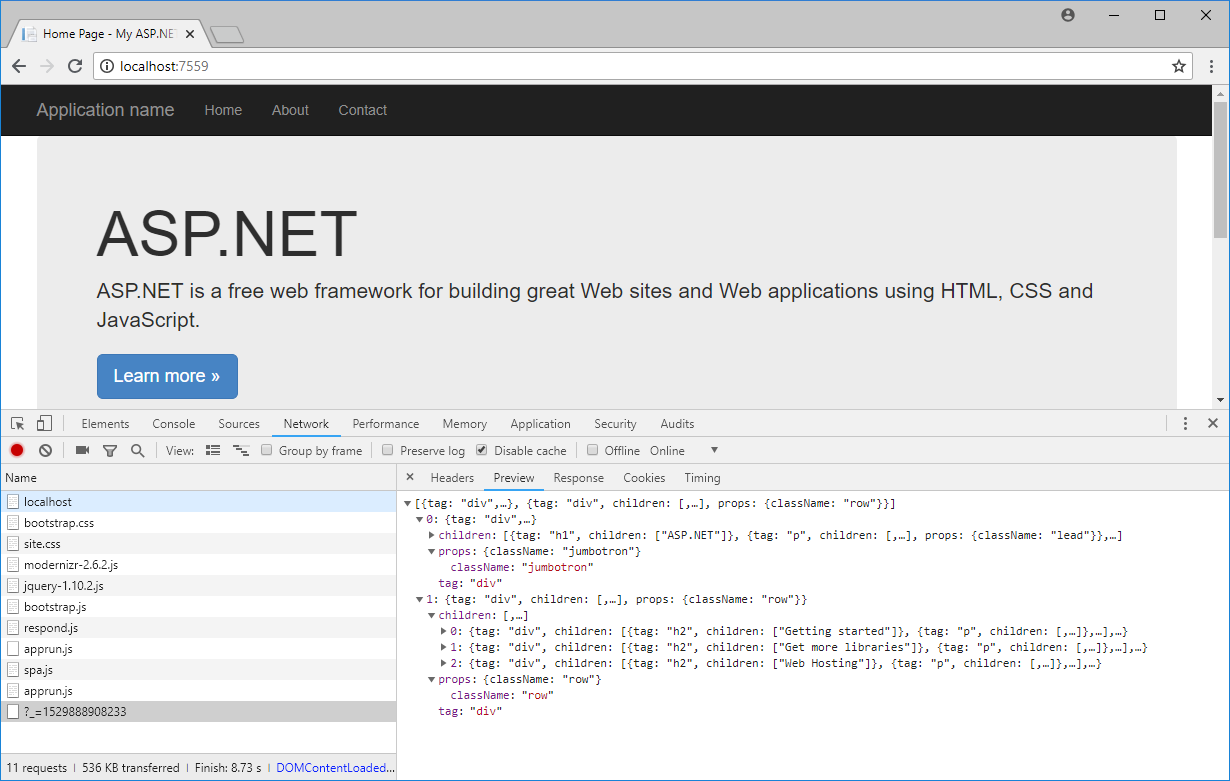Enable the Preserve log checkbox
Viewport: 1230px width, 781px height.
click(387, 450)
